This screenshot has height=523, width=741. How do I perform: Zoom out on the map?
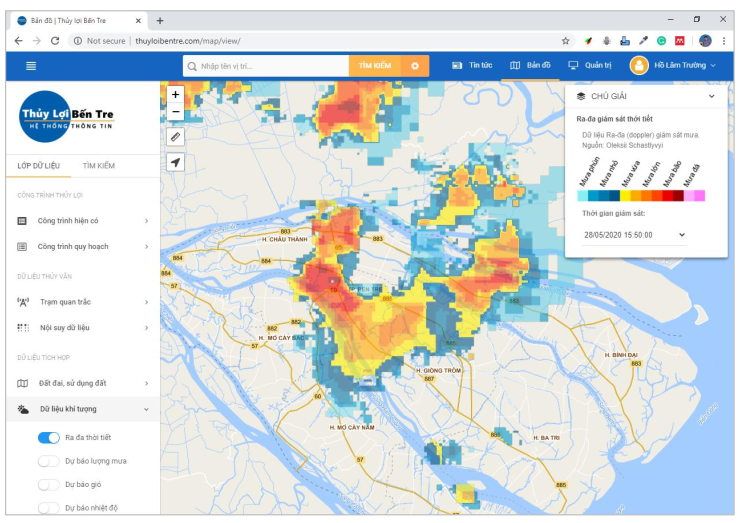pos(176,112)
